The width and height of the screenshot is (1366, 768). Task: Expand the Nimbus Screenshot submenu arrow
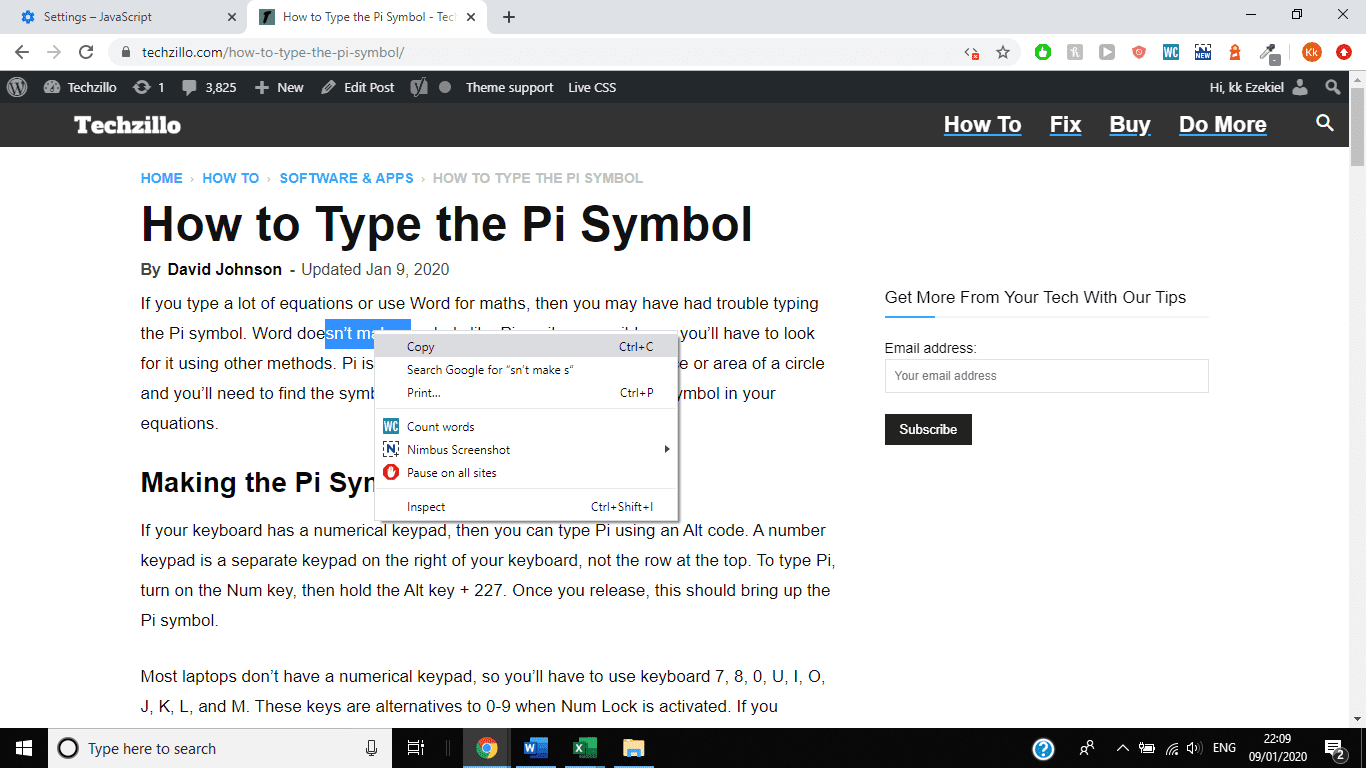[667, 449]
